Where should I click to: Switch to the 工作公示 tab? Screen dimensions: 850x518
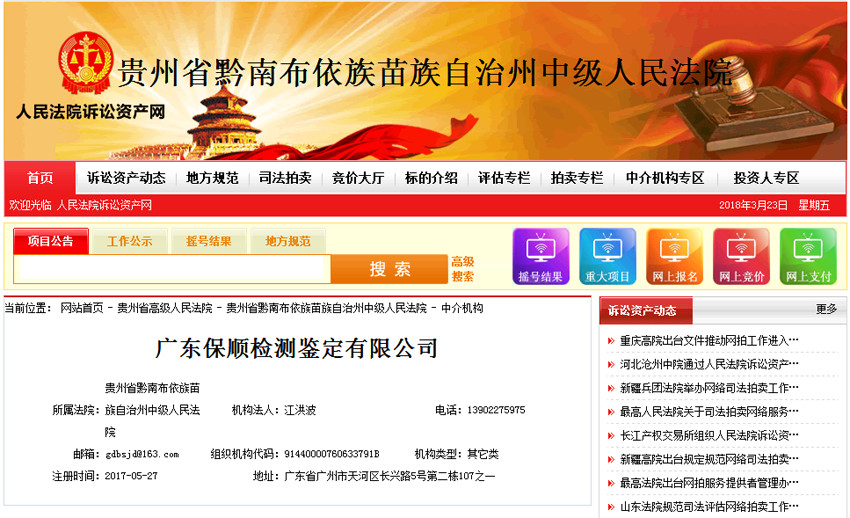click(x=129, y=241)
